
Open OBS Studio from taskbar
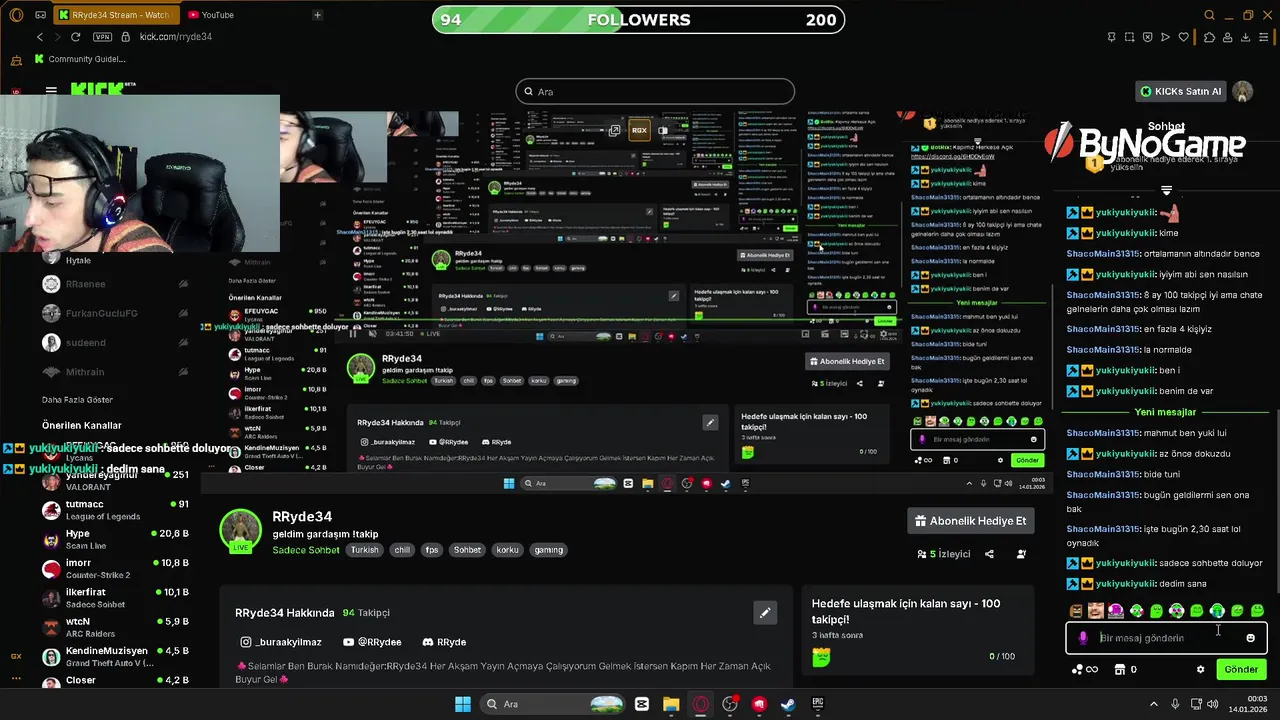click(730, 704)
